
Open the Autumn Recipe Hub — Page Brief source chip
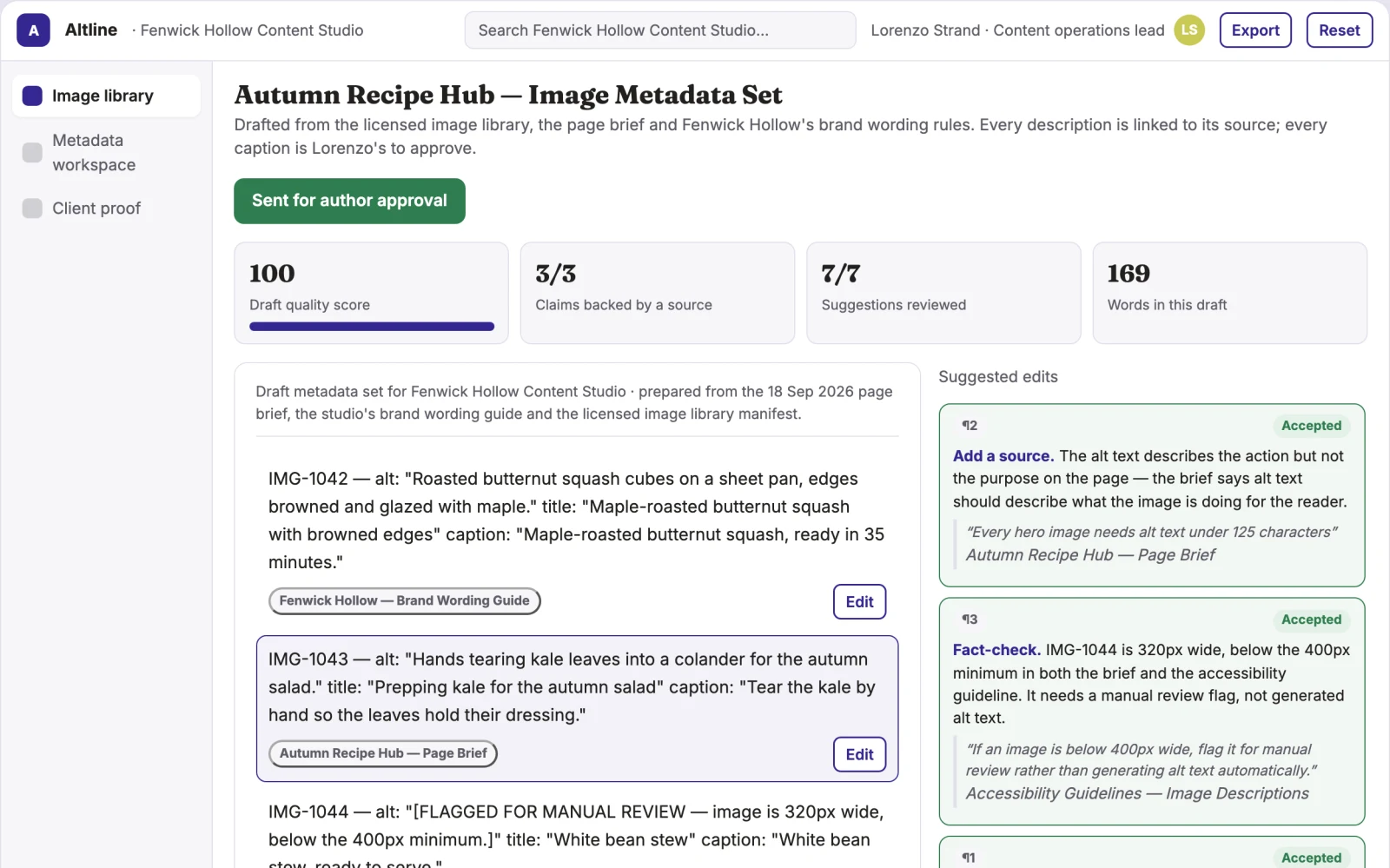(383, 753)
